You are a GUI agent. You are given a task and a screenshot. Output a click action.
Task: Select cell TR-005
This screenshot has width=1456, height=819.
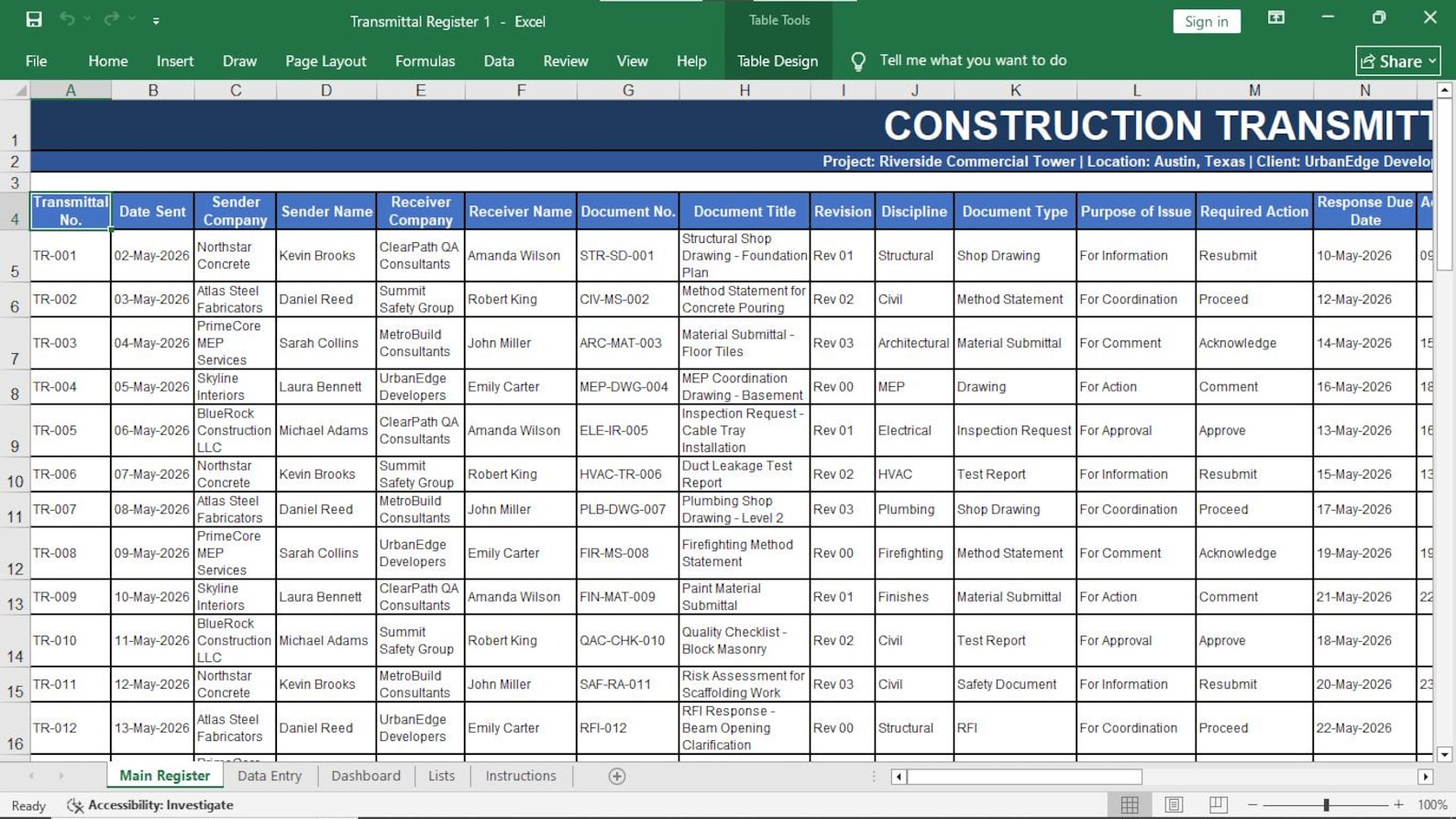(x=71, y=430)
